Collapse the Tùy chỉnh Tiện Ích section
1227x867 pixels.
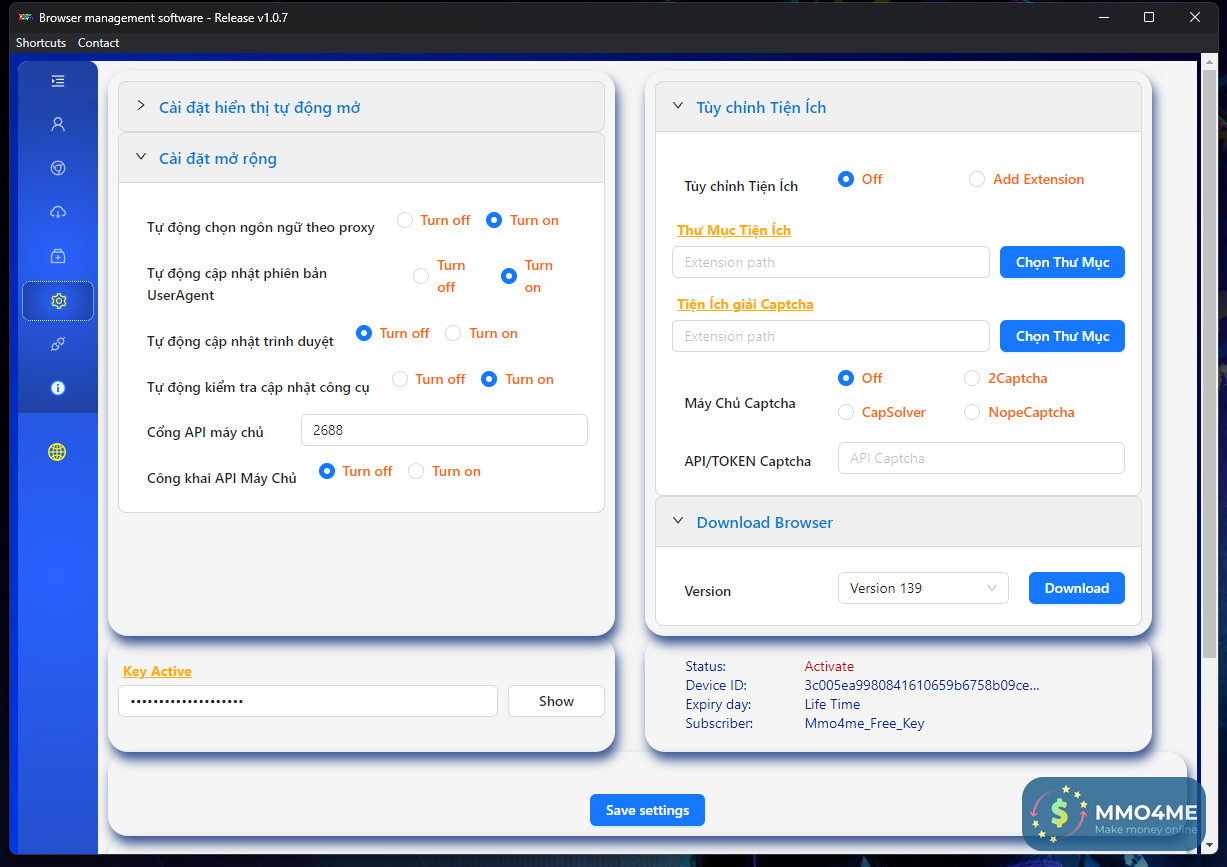898,107
